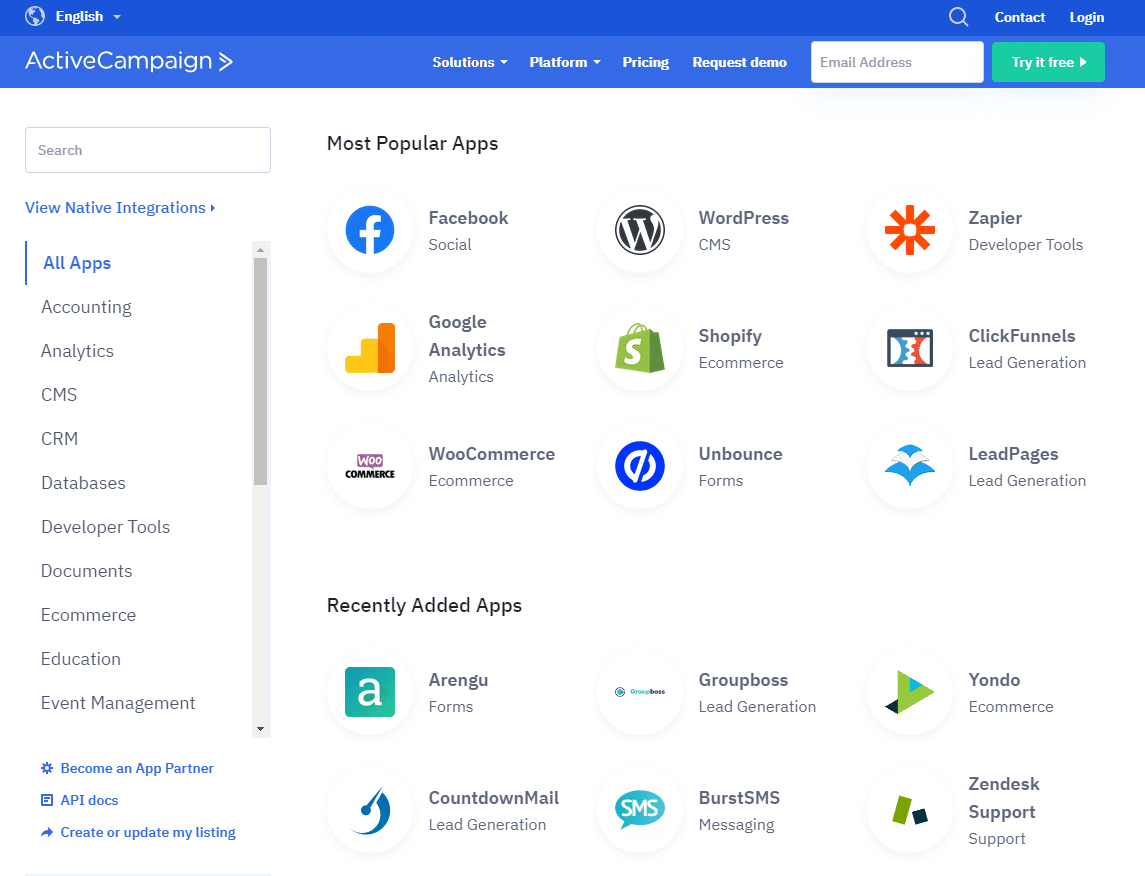Viewport: 1145px width, 876px height.
Task: Open Create or update my listing link
Action: click(148, 832)
